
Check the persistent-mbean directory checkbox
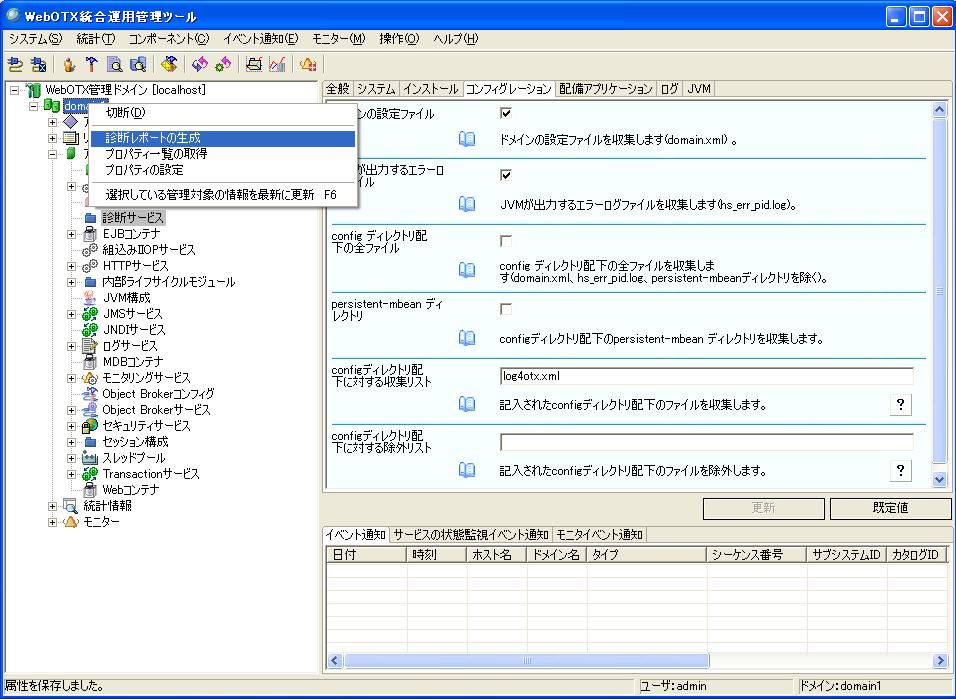[506, 309]
